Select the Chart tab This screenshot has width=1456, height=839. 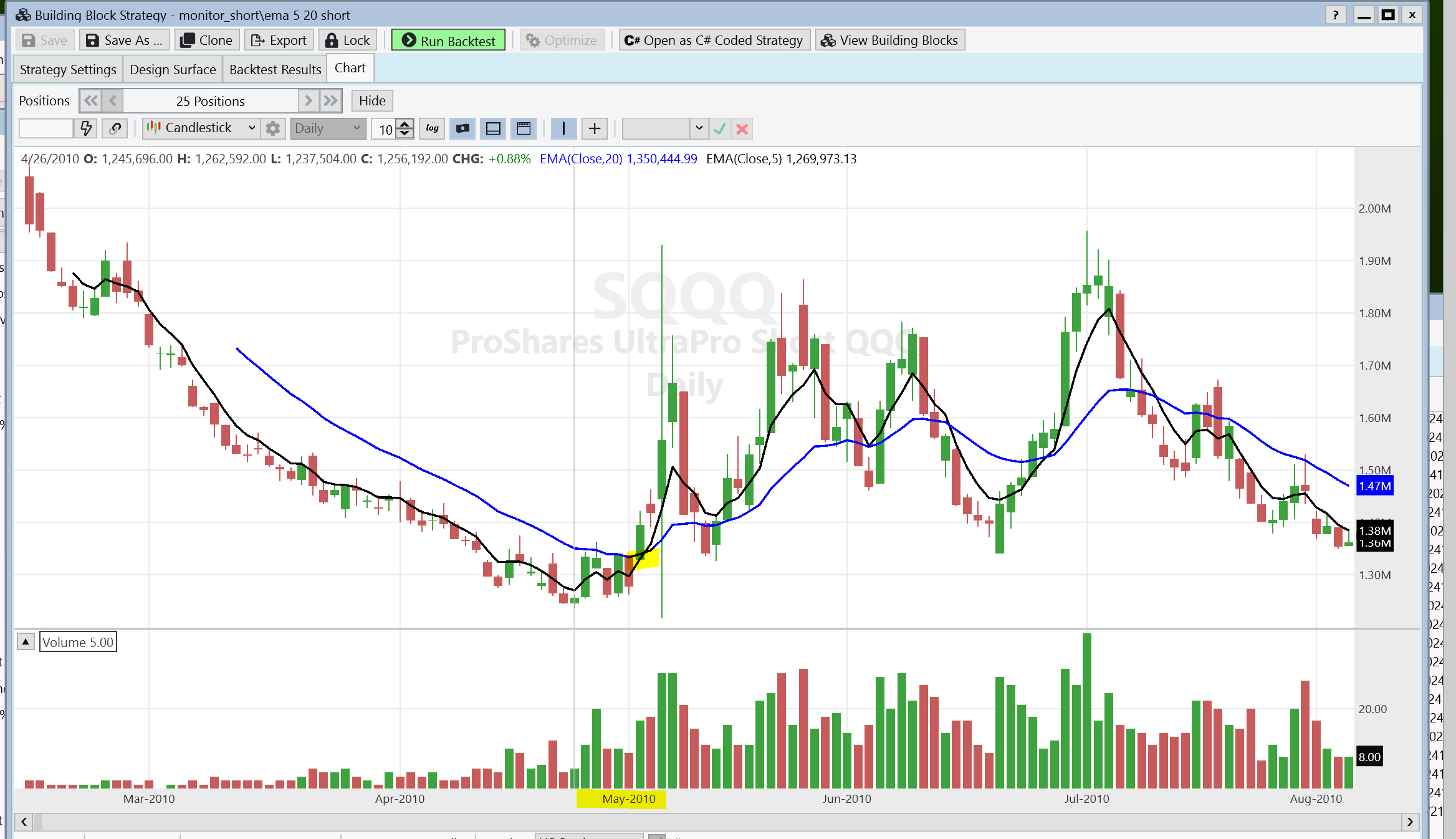pyautogui.click(x=350, y=68)
